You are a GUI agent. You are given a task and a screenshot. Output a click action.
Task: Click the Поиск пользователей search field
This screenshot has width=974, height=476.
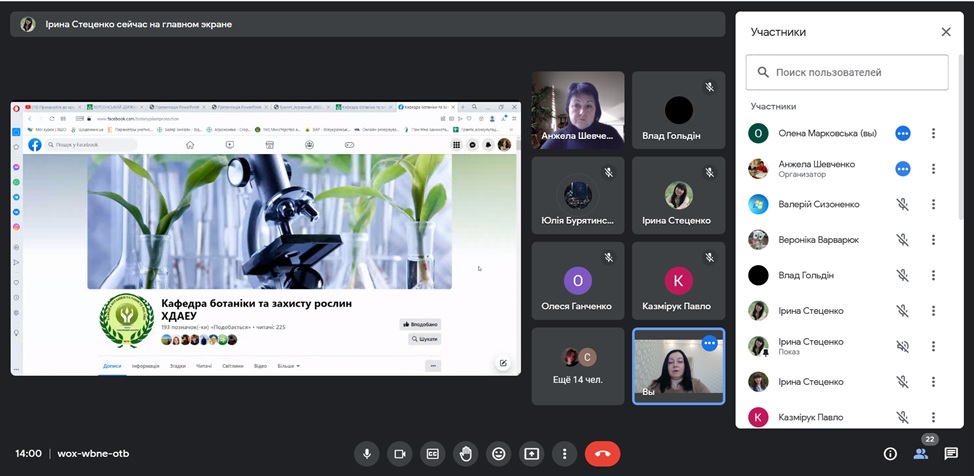click(847, 73)
